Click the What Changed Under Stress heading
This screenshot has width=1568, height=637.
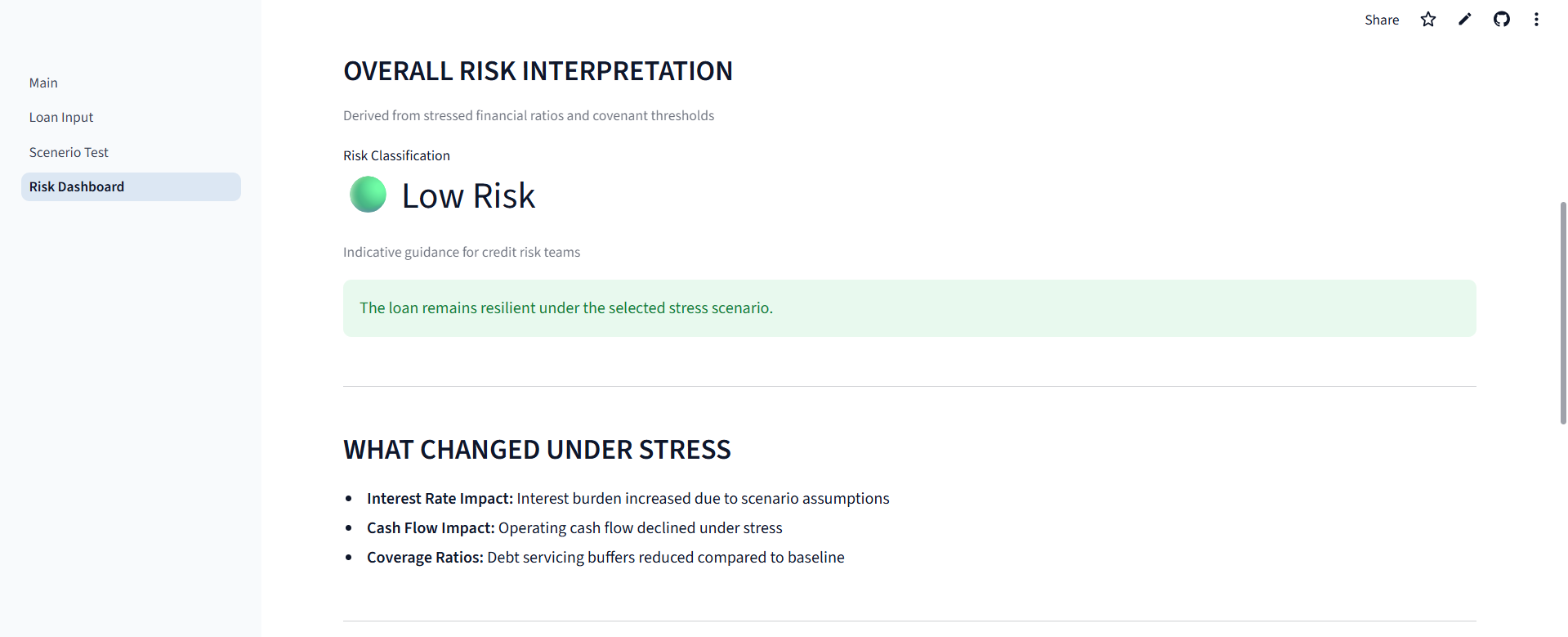point(537,450)
